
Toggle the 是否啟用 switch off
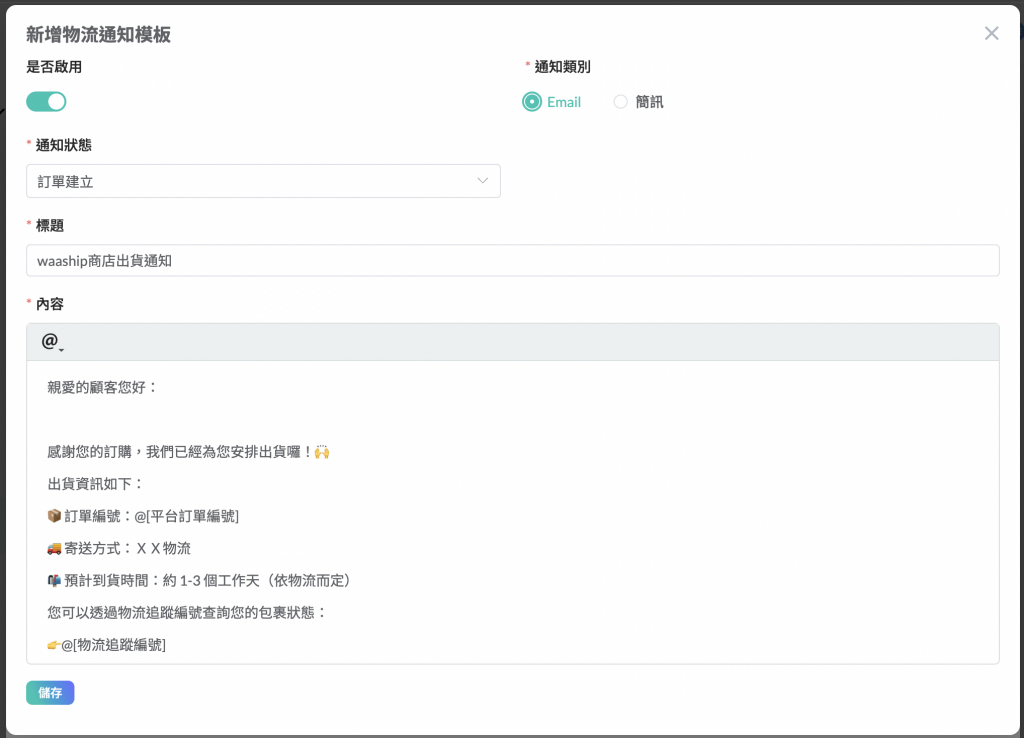[46, 101]
